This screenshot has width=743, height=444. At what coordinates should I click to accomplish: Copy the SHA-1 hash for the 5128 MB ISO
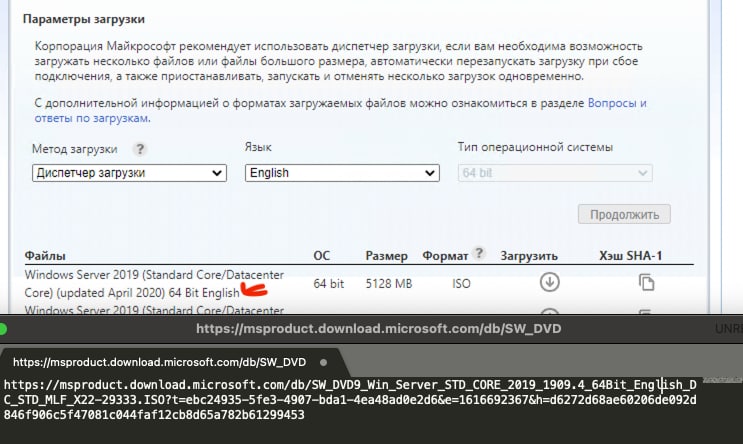(646, 282)
